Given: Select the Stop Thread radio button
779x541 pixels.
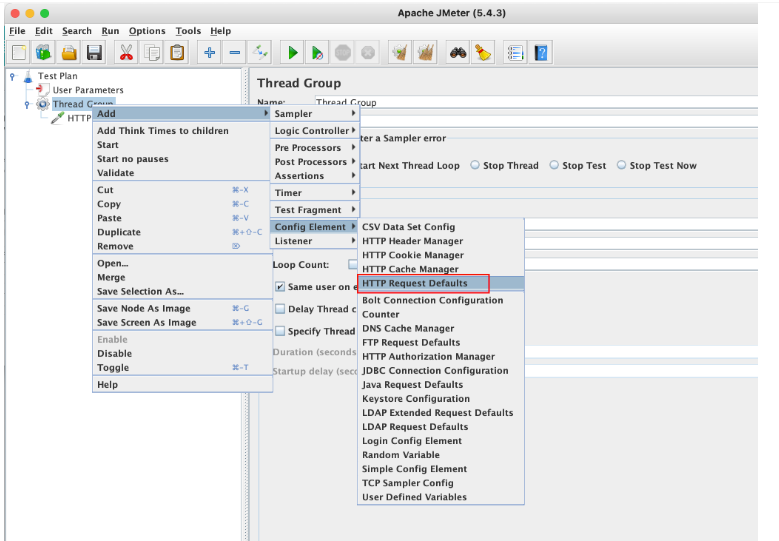Looking at the screenshot, I should coord(475,165).
